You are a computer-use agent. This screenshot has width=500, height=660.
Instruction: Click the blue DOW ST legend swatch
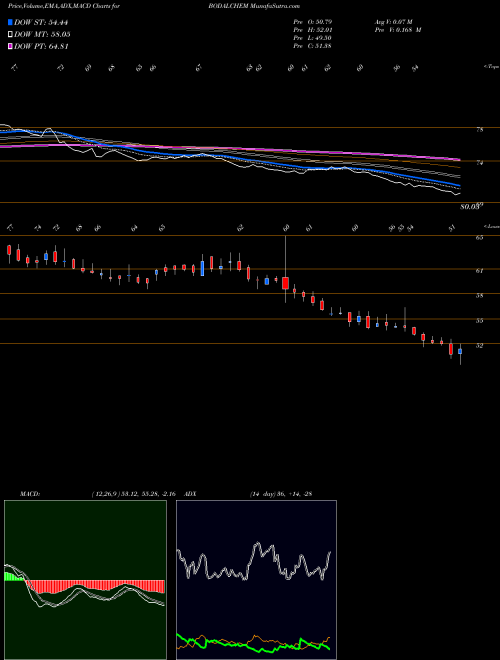[10, 22]
